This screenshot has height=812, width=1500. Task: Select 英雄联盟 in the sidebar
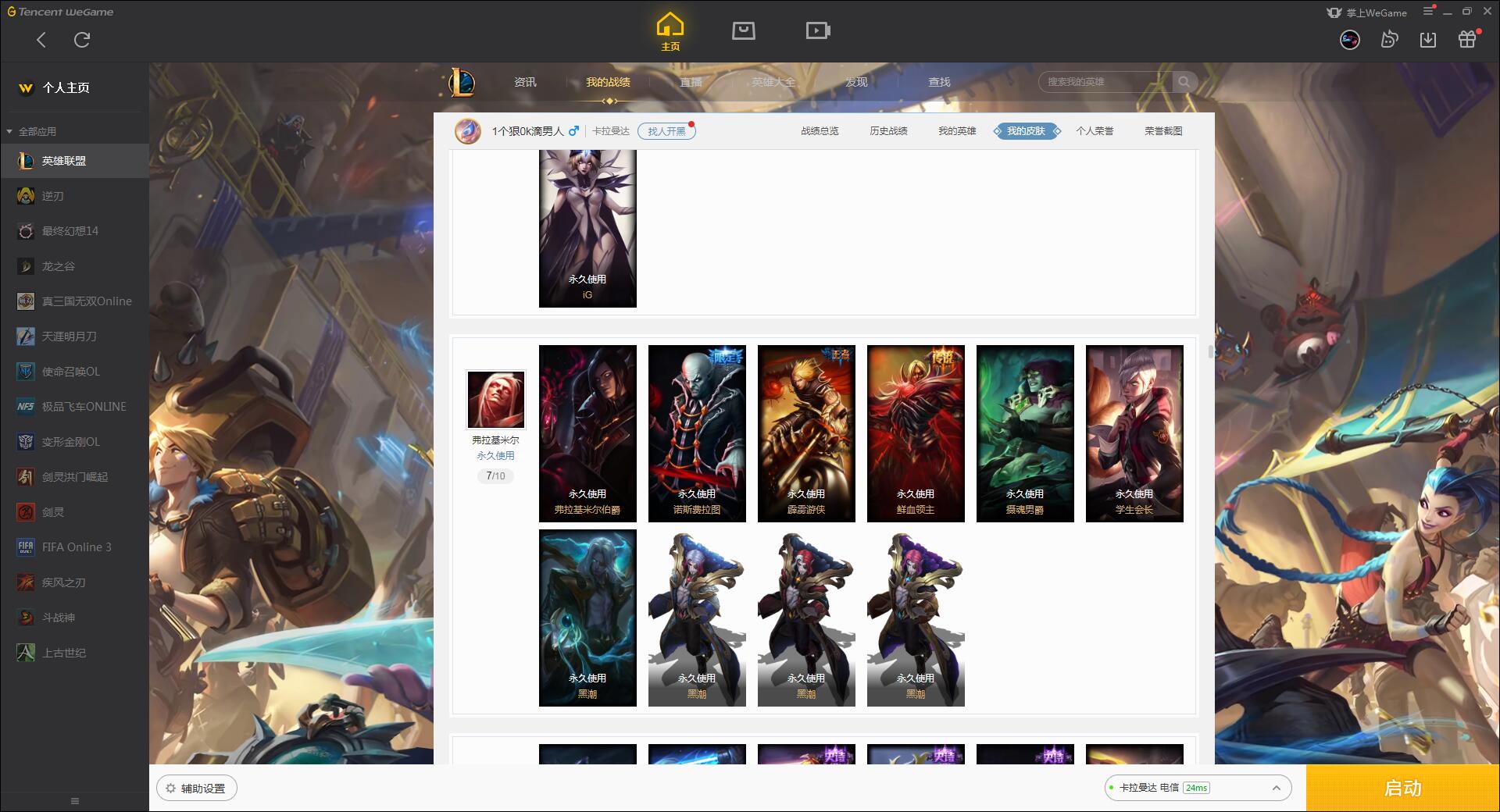click(74, 161)
